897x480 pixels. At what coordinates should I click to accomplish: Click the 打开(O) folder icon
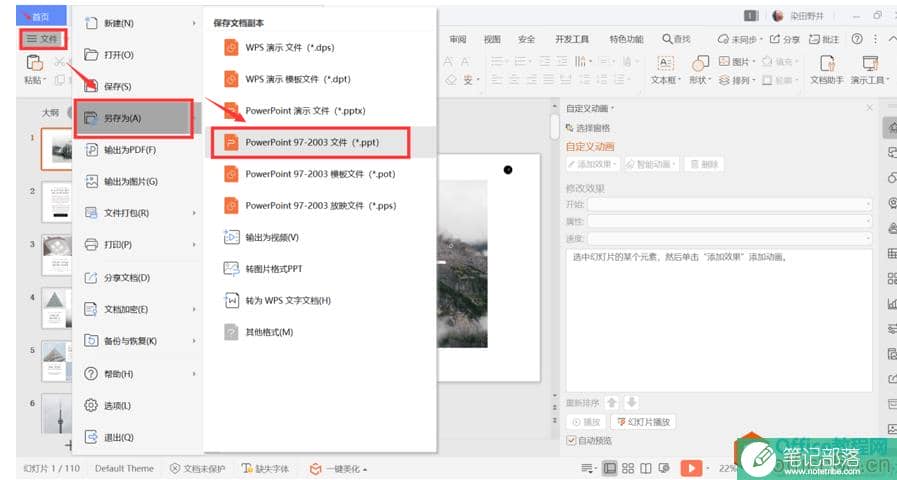click(91, 54)
